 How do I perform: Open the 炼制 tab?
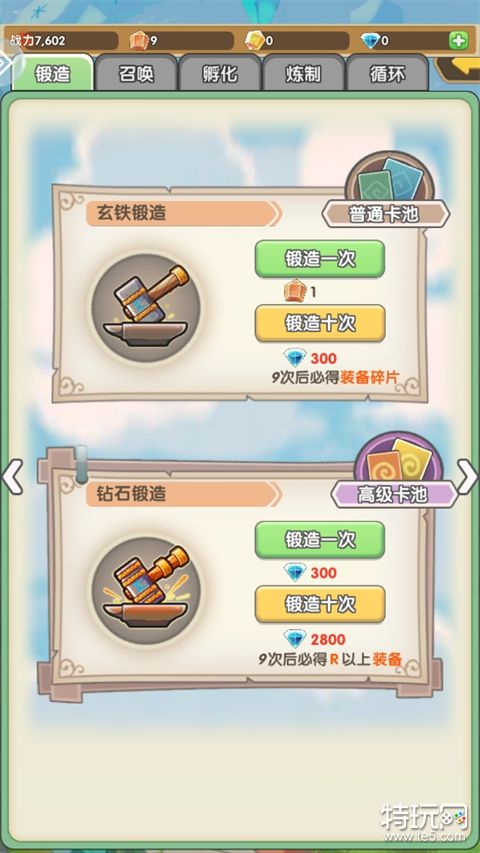pyautogui.click(x=304, y=72)
